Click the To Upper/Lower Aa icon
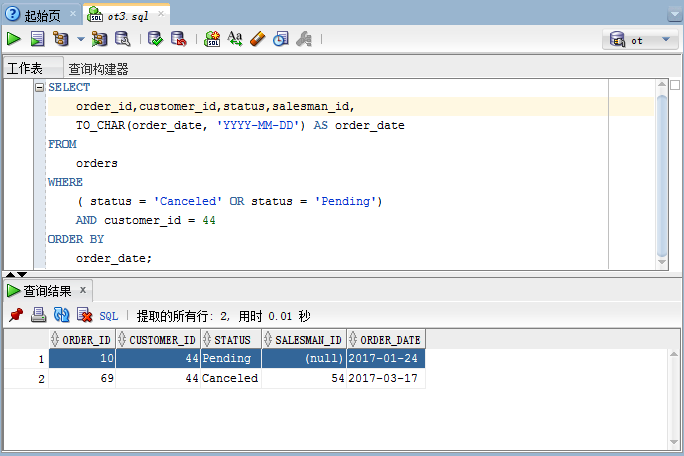684x456 pixels. point(235,39)
